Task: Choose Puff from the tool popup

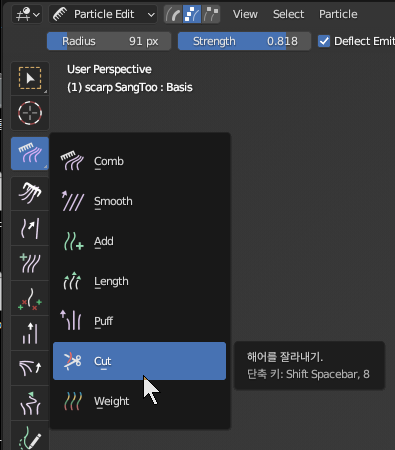Action: (x=139, y=321)
